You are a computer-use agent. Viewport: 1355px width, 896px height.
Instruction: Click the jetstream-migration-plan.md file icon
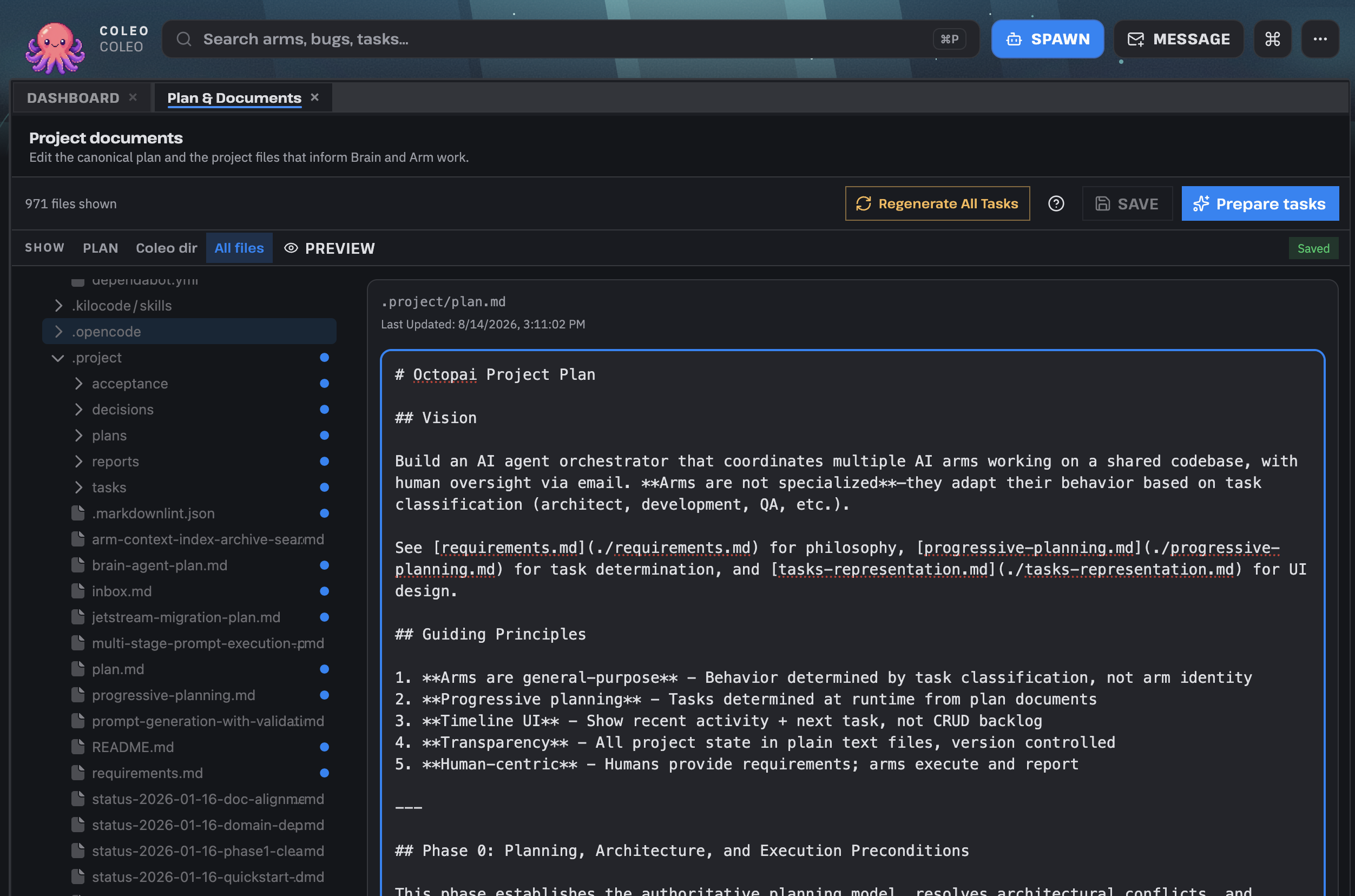point(78,617)
